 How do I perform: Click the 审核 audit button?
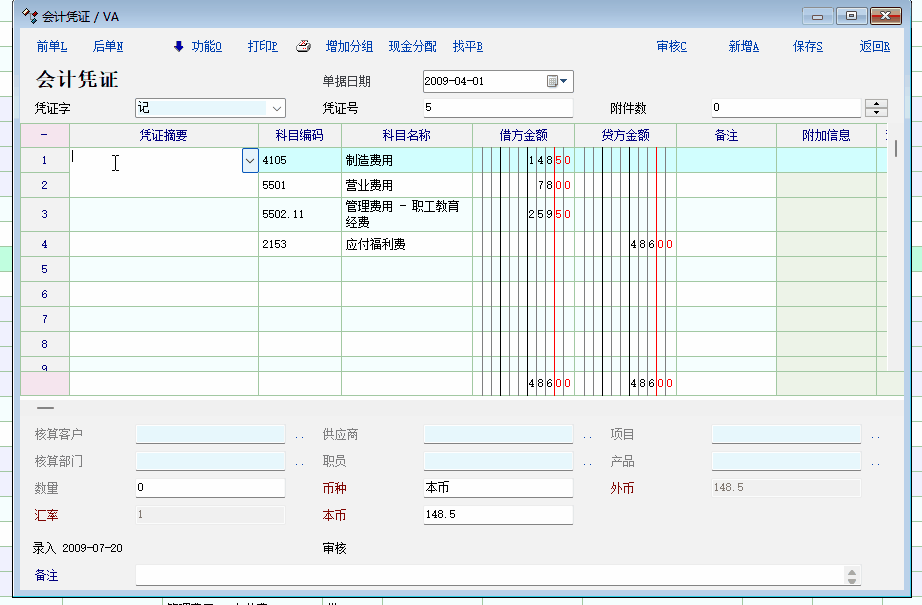[671, 47]
